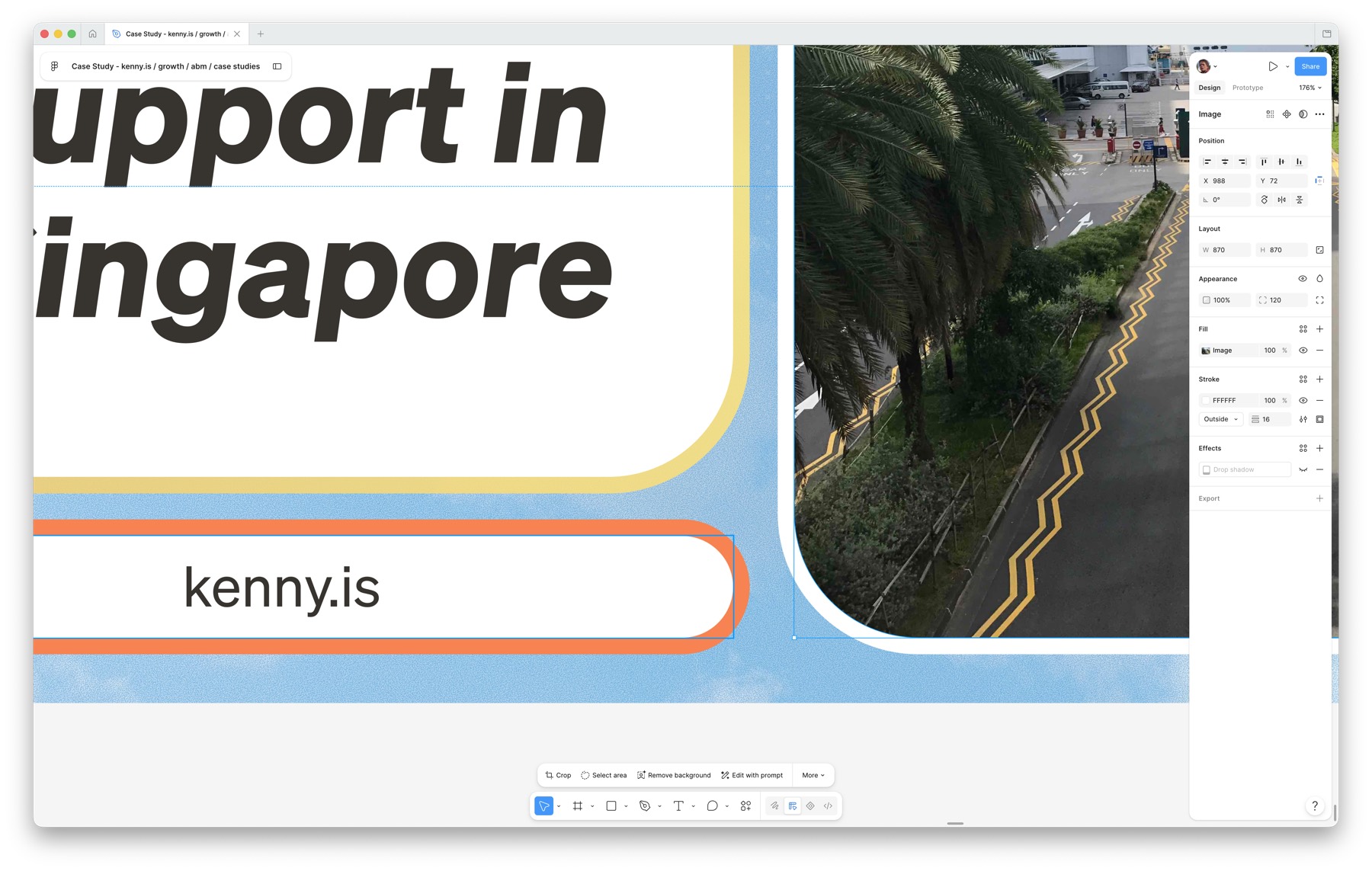1372x871 pixels.
Task: Click the Home icon in the tab bar
Action: tap(92, 34)
